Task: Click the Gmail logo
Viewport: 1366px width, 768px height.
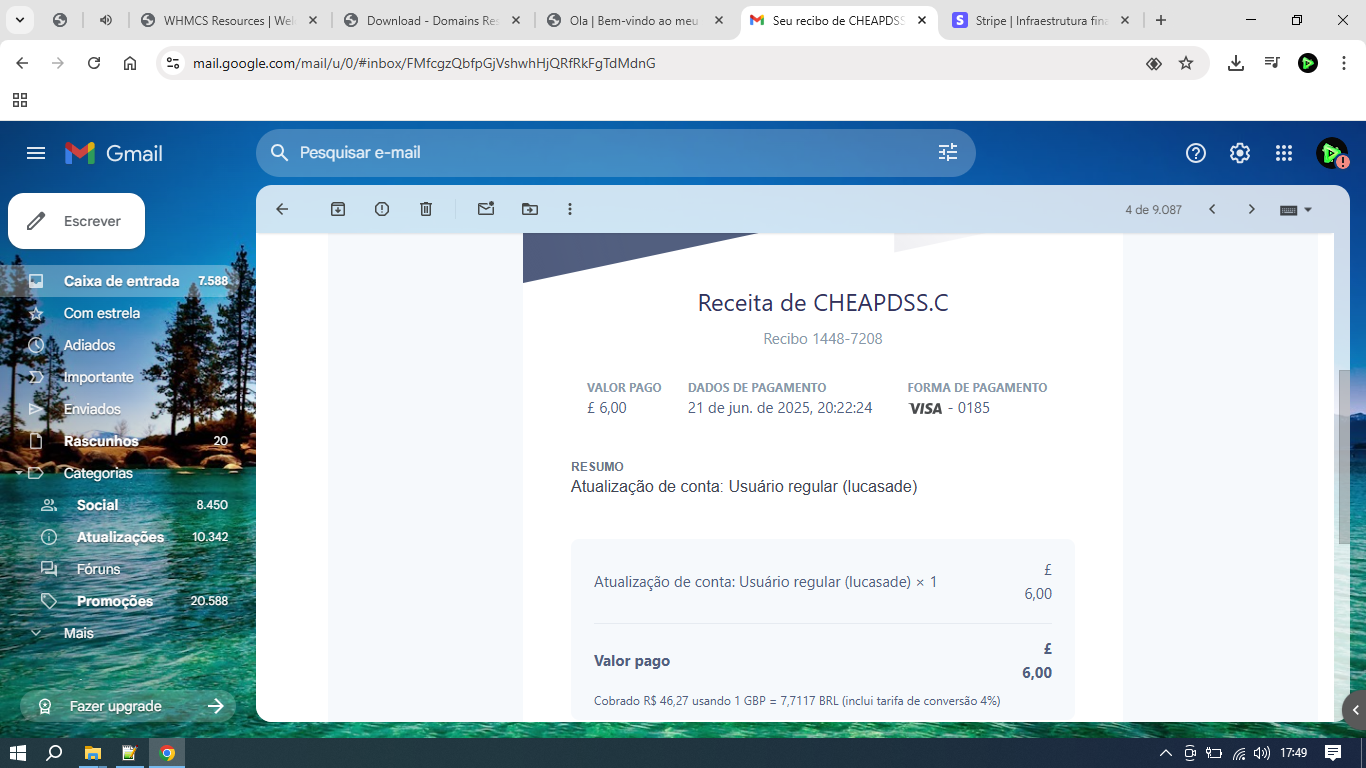Action: tap(114, 153)
